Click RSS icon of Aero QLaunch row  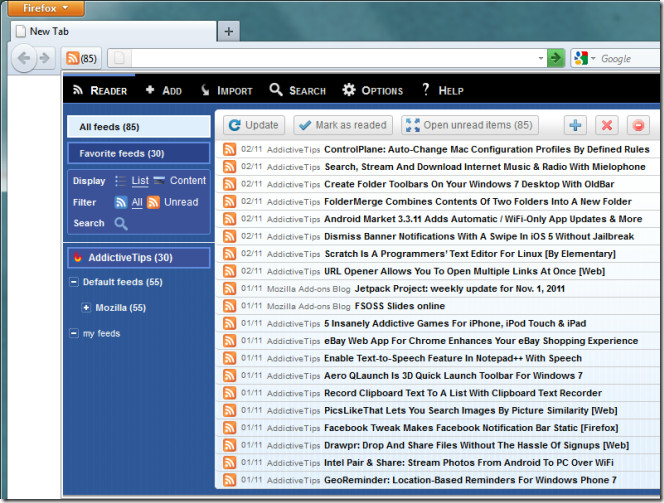[230, 375]
